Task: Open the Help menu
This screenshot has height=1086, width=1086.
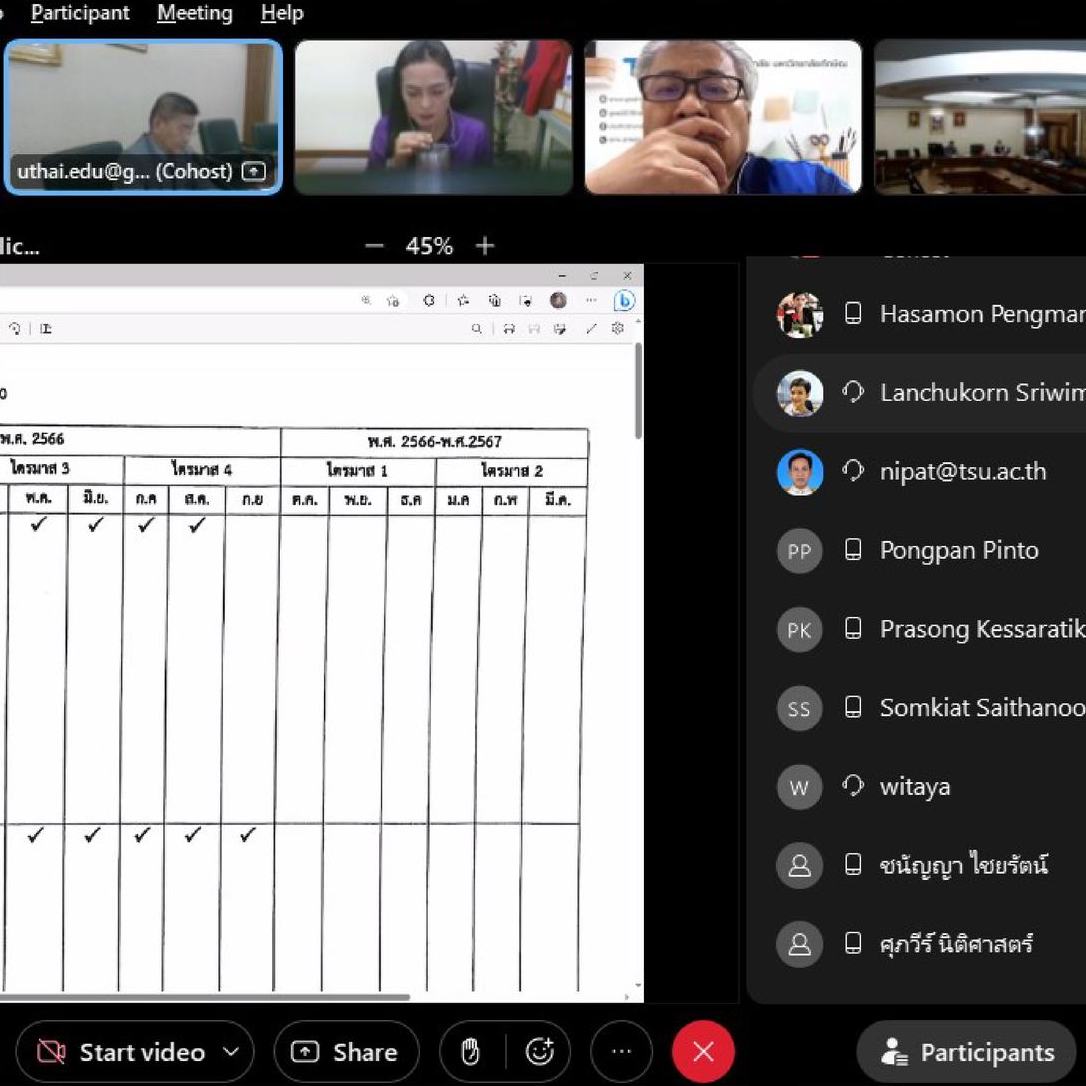Action: pos(282,12)
